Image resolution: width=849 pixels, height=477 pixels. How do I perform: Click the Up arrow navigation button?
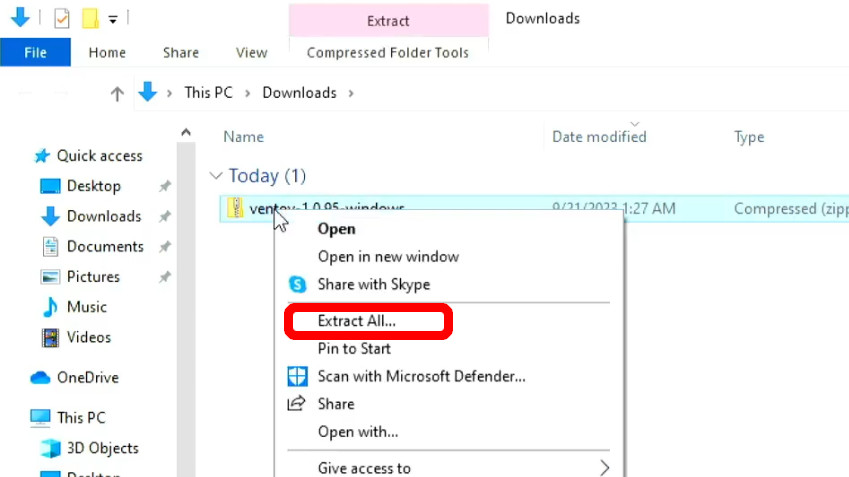[117, 93]
